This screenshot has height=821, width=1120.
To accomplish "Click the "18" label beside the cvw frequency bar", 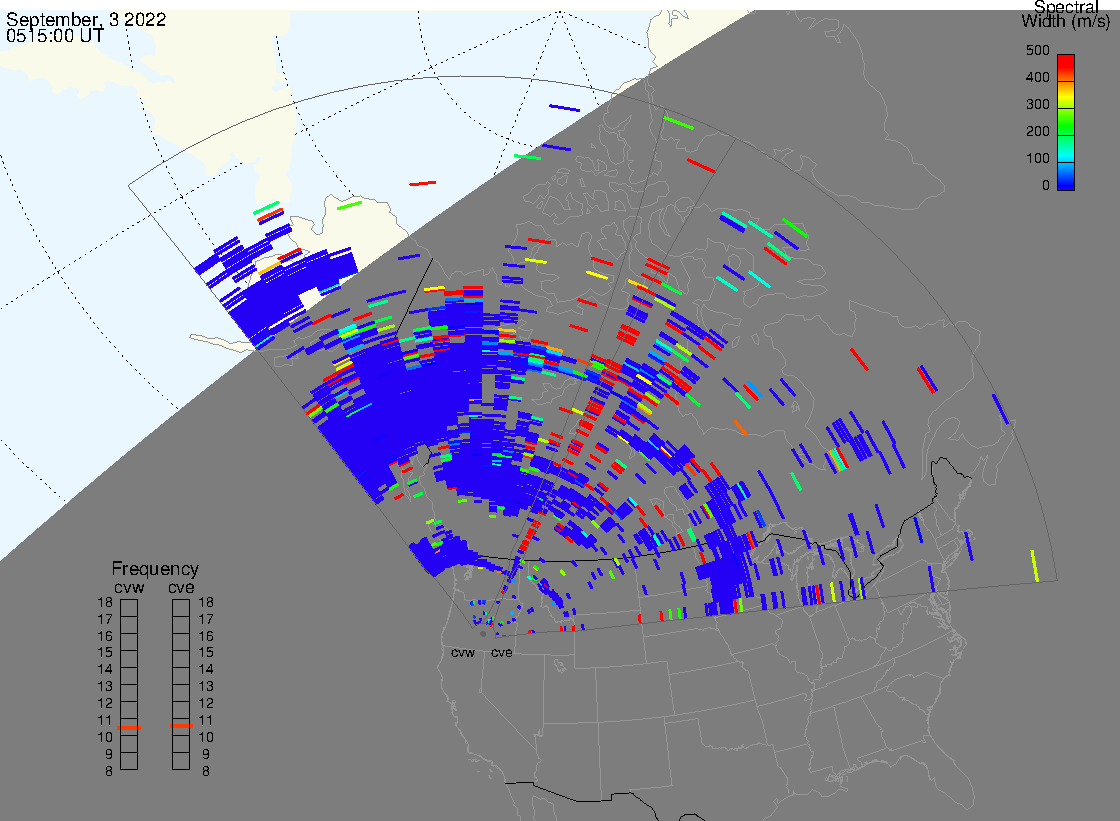I will [105, 602].
